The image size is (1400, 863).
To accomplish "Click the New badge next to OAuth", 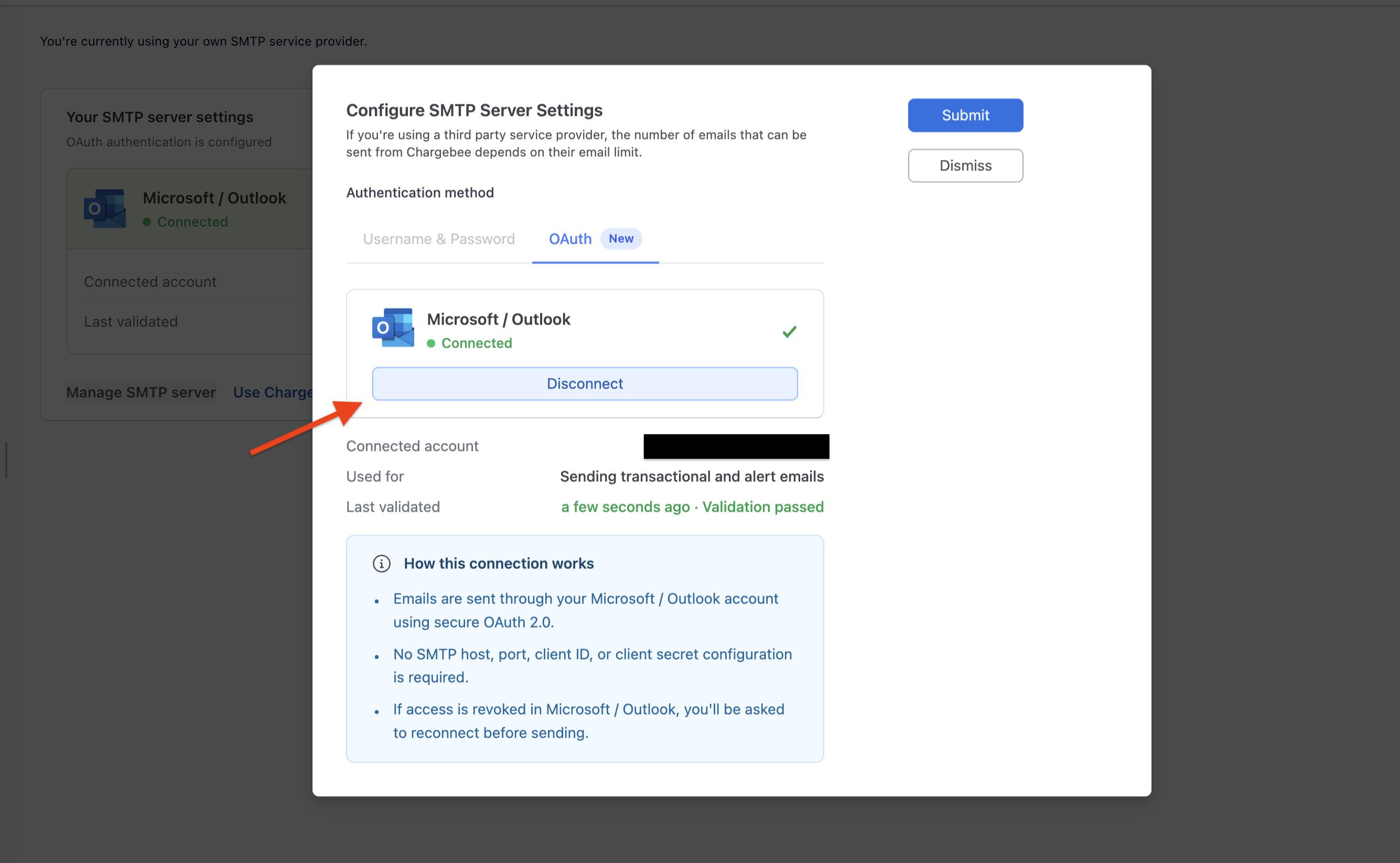I will (621, 239).
